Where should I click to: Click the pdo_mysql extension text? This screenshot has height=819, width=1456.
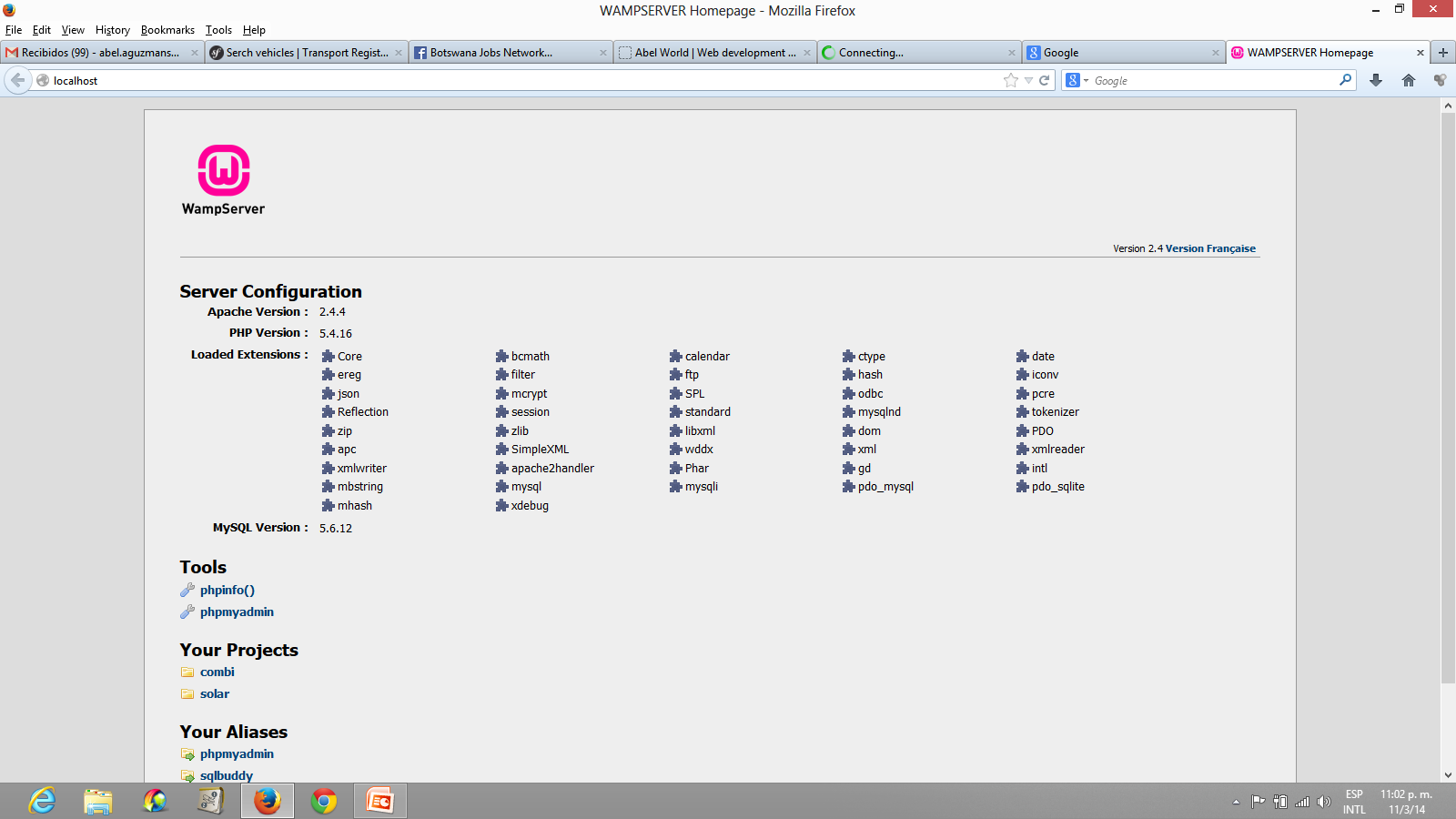885,487
